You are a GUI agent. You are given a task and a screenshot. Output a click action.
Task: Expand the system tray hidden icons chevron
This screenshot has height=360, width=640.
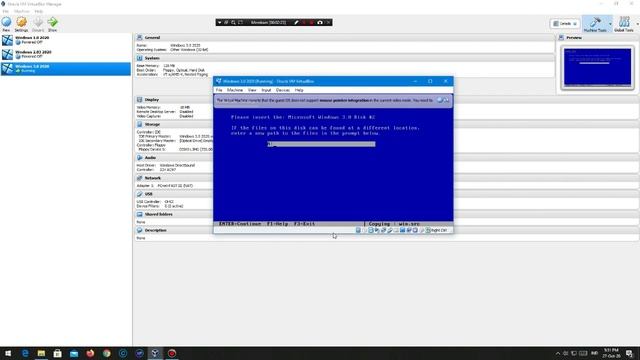coord(558,353)
